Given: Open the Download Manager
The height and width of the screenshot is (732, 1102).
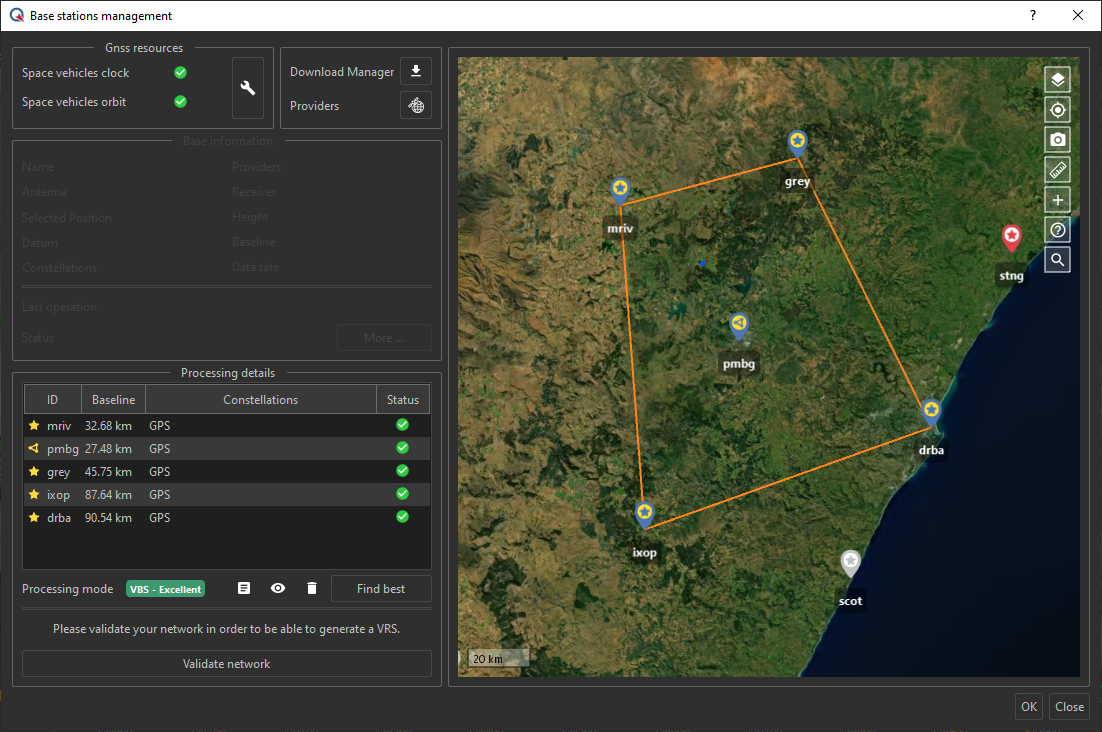Looking at the screenshot, I should (416, 71).
